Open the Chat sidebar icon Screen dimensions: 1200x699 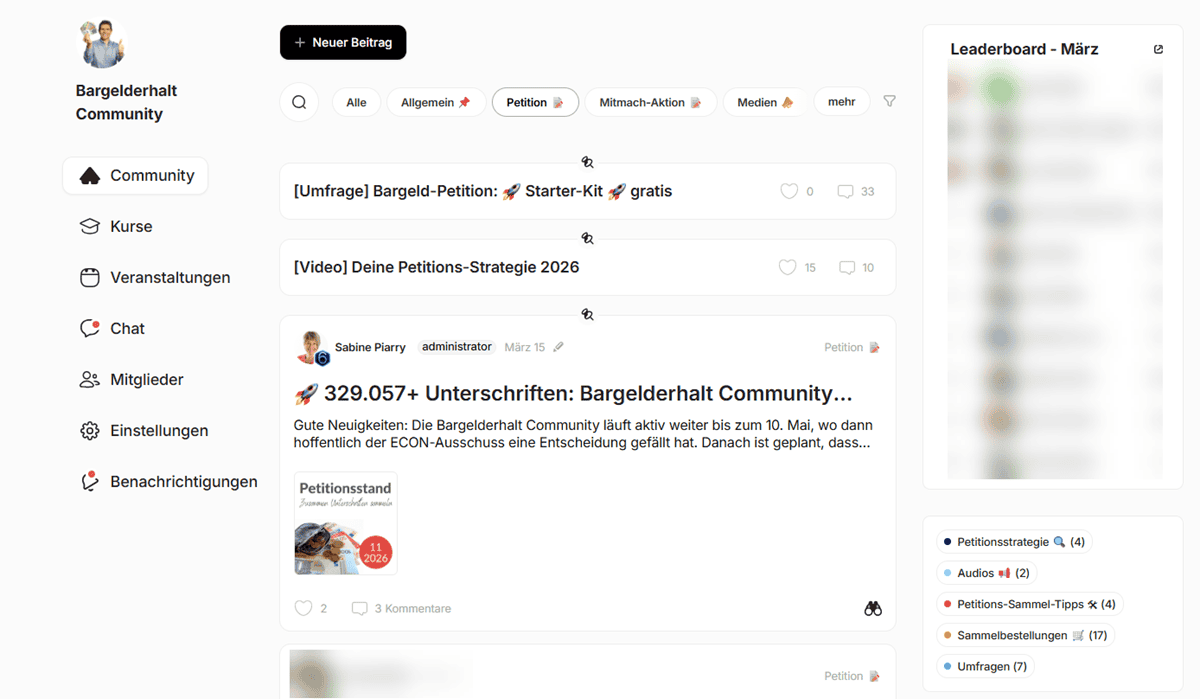click(89, 328)
